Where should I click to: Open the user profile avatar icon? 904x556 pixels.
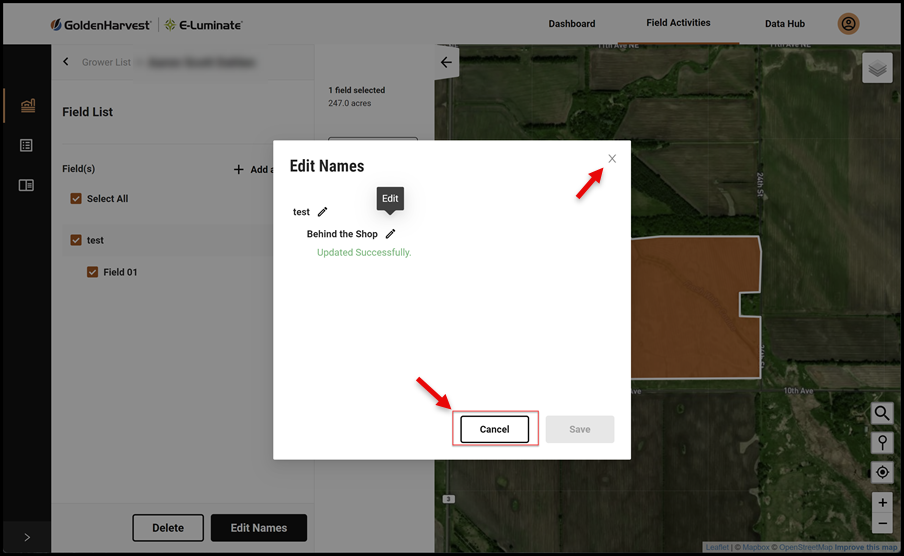tap(848, 24)
